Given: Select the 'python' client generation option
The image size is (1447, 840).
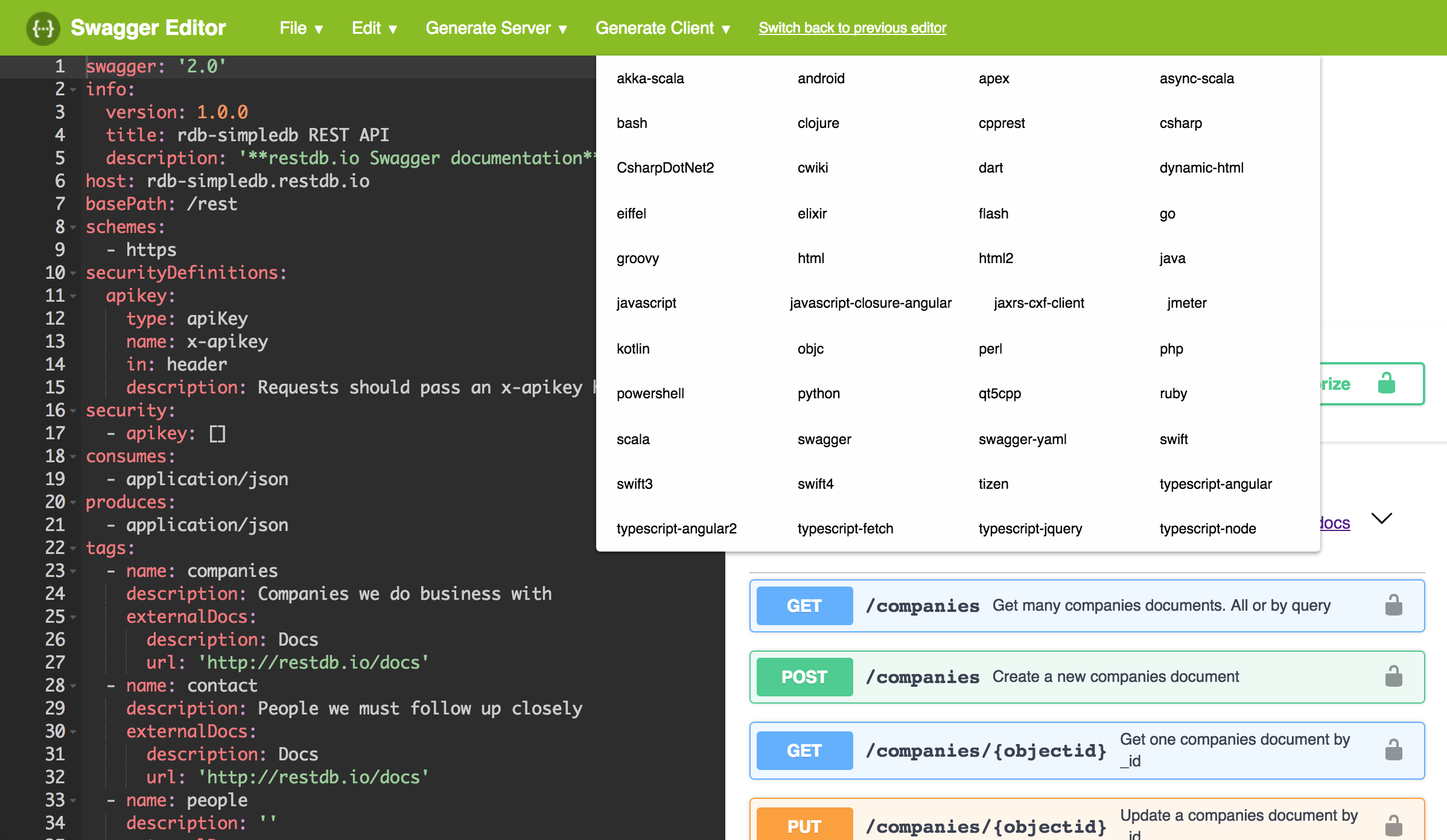Looking at the screenshot, I should coord(818,393).
